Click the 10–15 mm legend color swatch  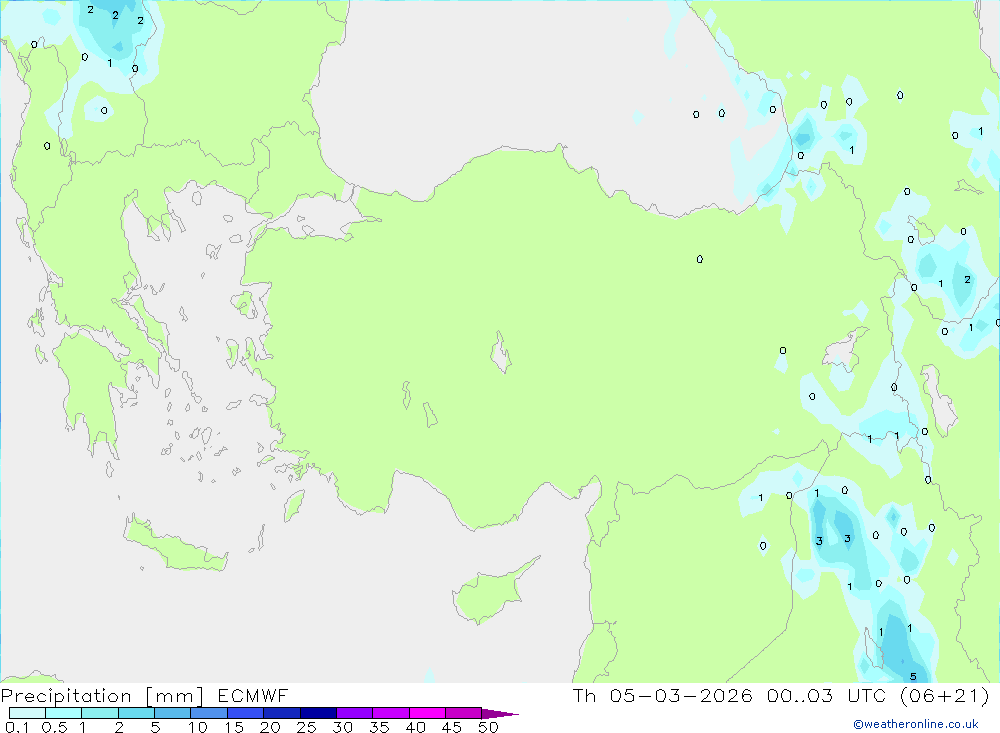(x=209, y=713)
